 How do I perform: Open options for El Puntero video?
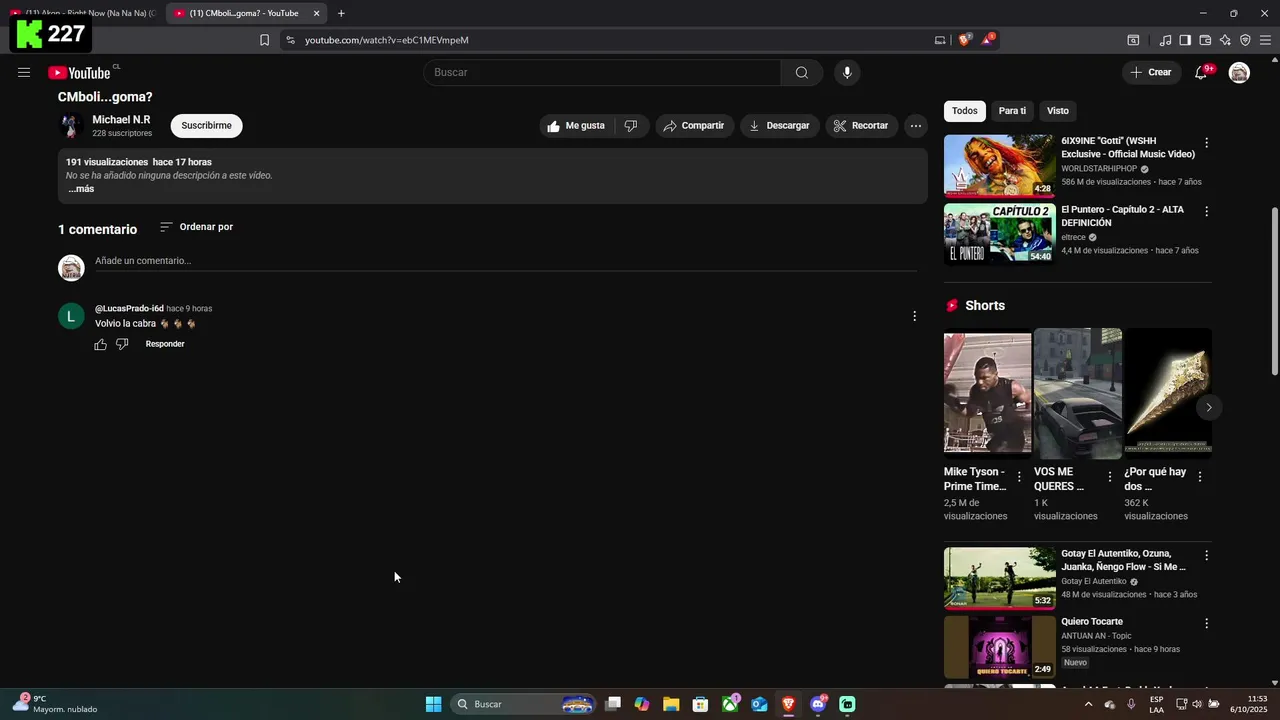pyautogui.click(x=1206, y=211)
